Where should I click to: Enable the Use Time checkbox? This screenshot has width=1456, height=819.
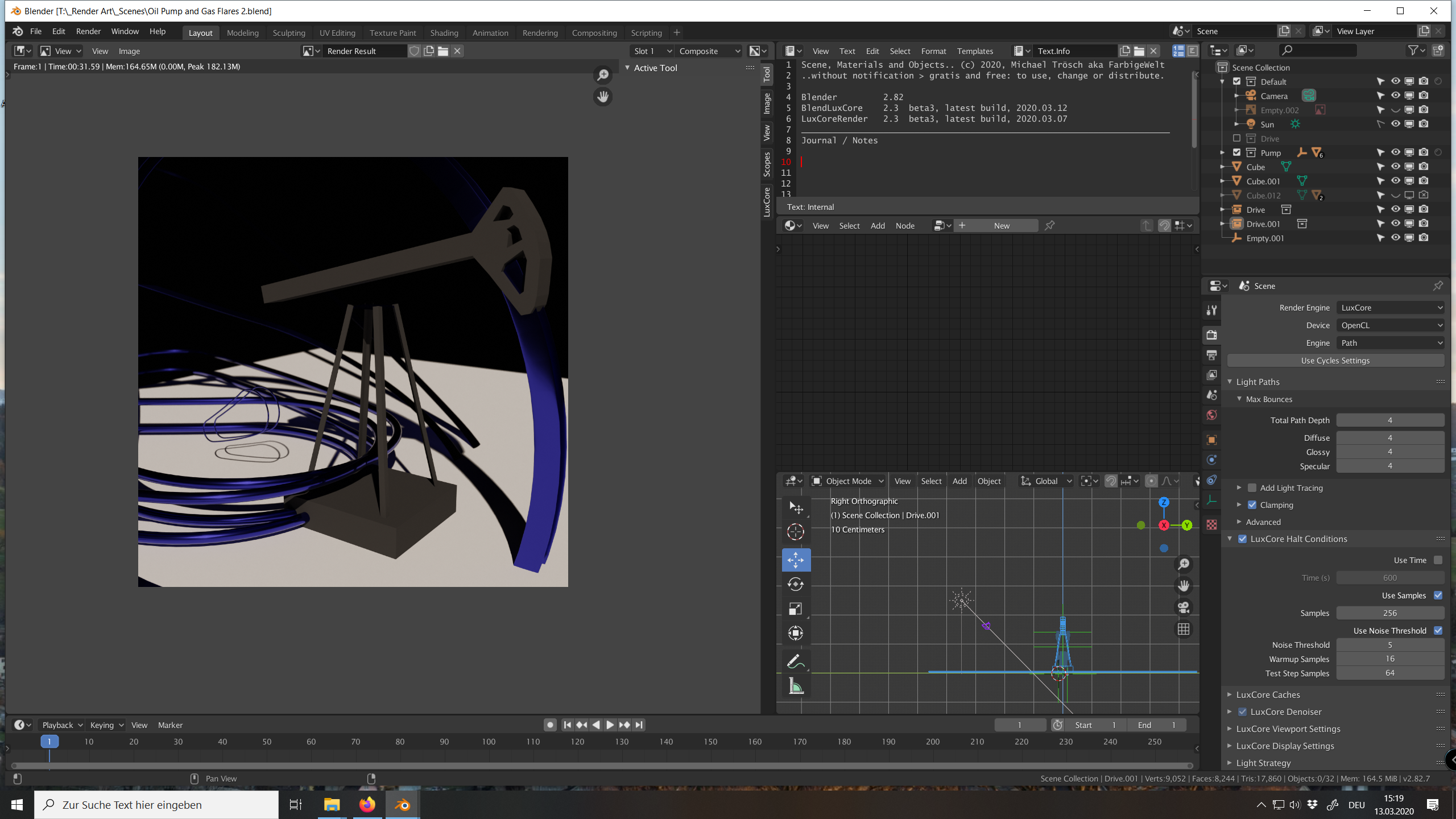point(1438,560)
